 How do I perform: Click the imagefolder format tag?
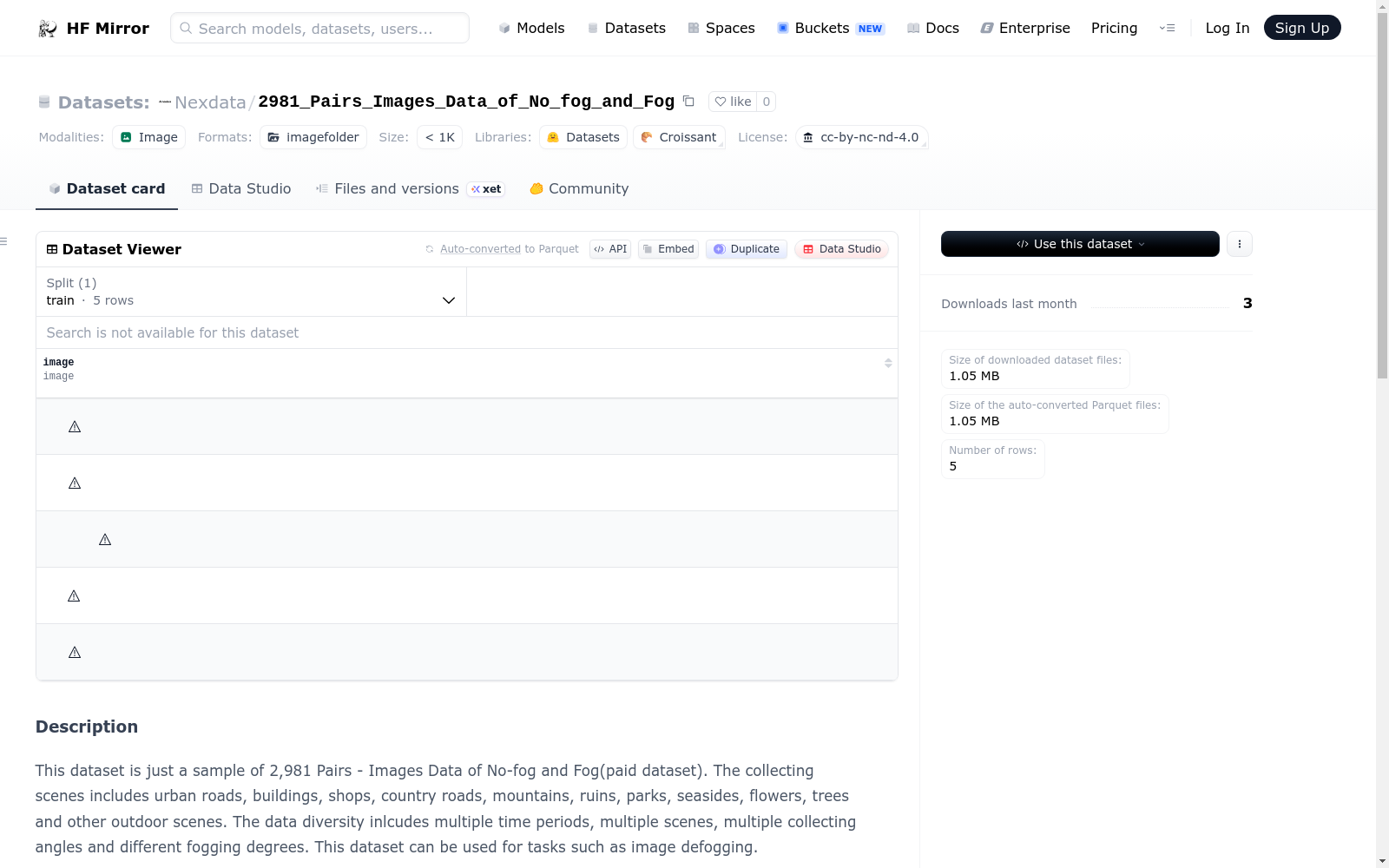[313, 137]
